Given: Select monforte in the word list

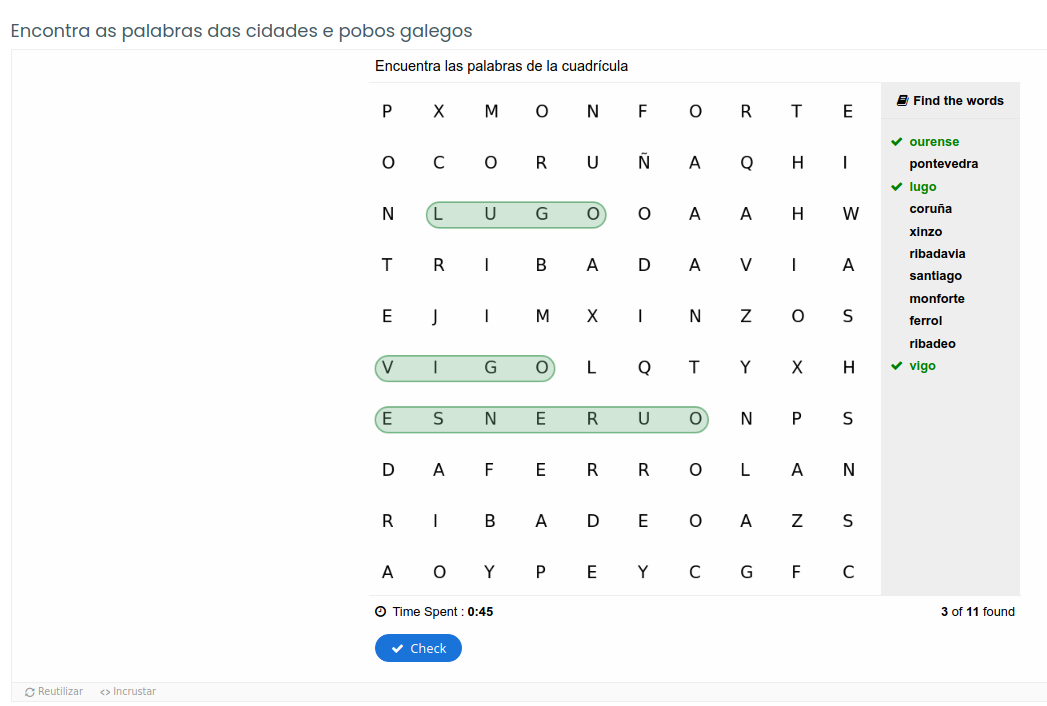Looking at the screenshot, I should point(936,298).
